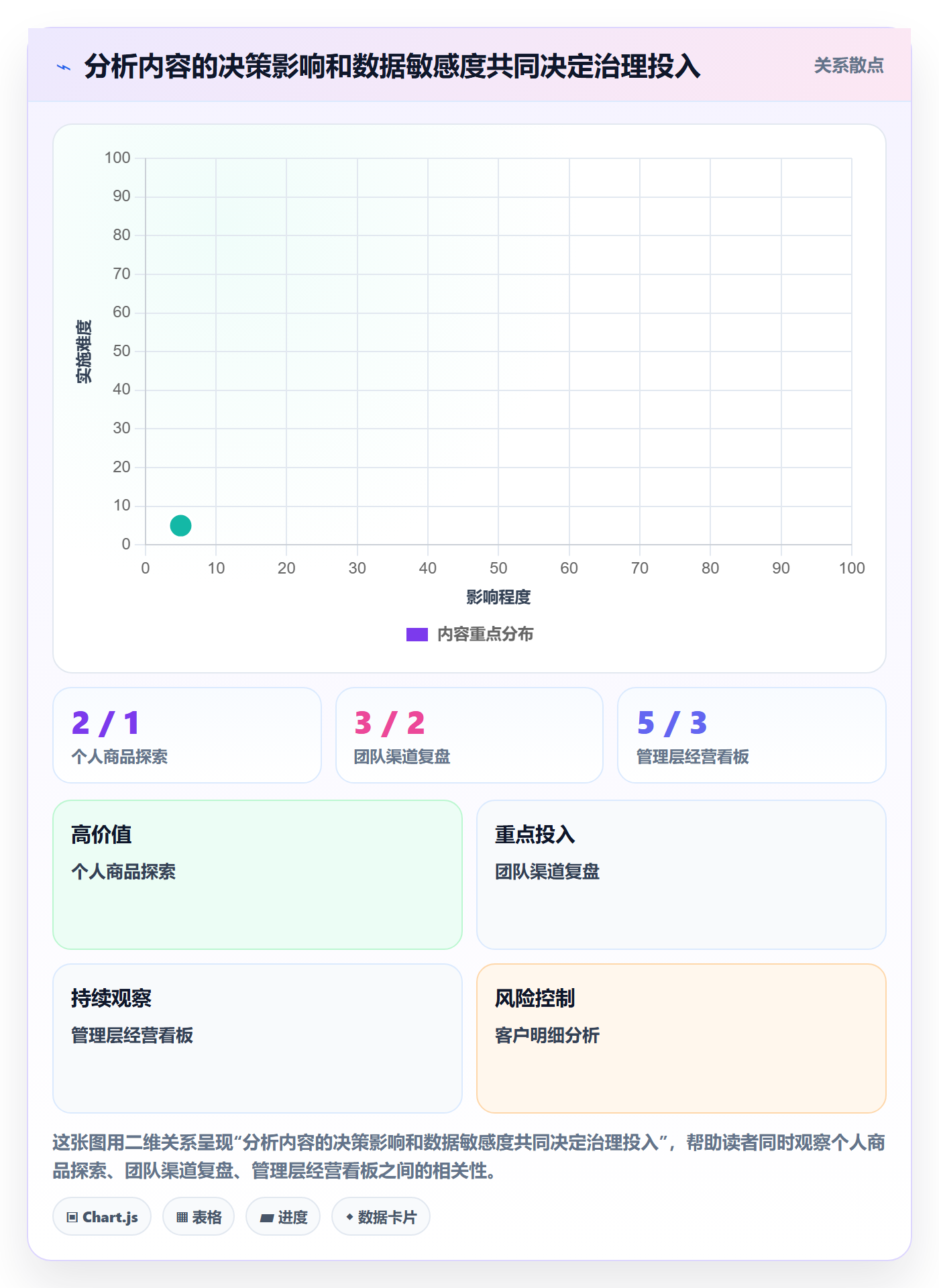Click the Chart.js tag's square icon
Screen dimensions: 939x1288
[x=72, y=1218]
